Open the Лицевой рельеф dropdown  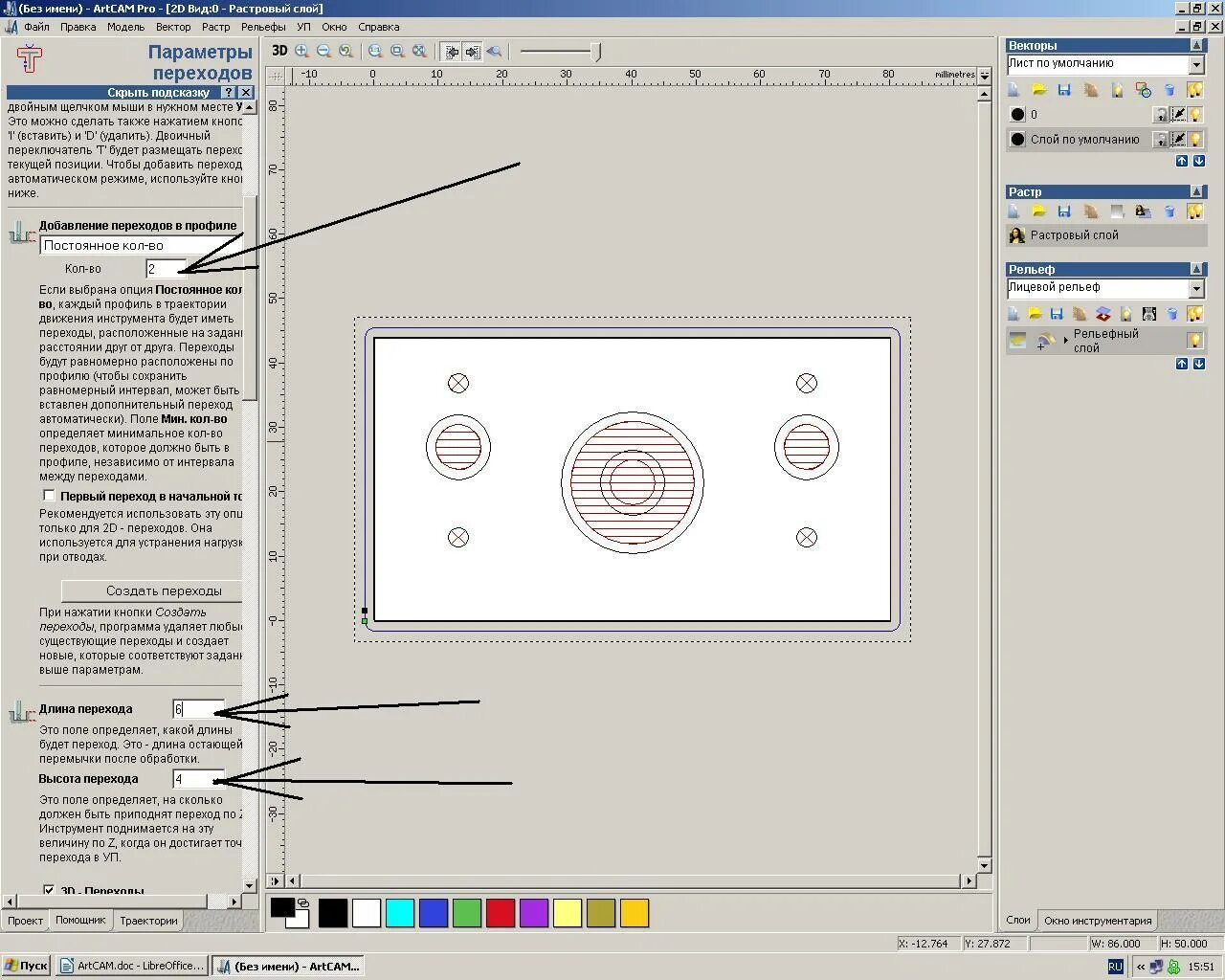(x=1196, y=288)
